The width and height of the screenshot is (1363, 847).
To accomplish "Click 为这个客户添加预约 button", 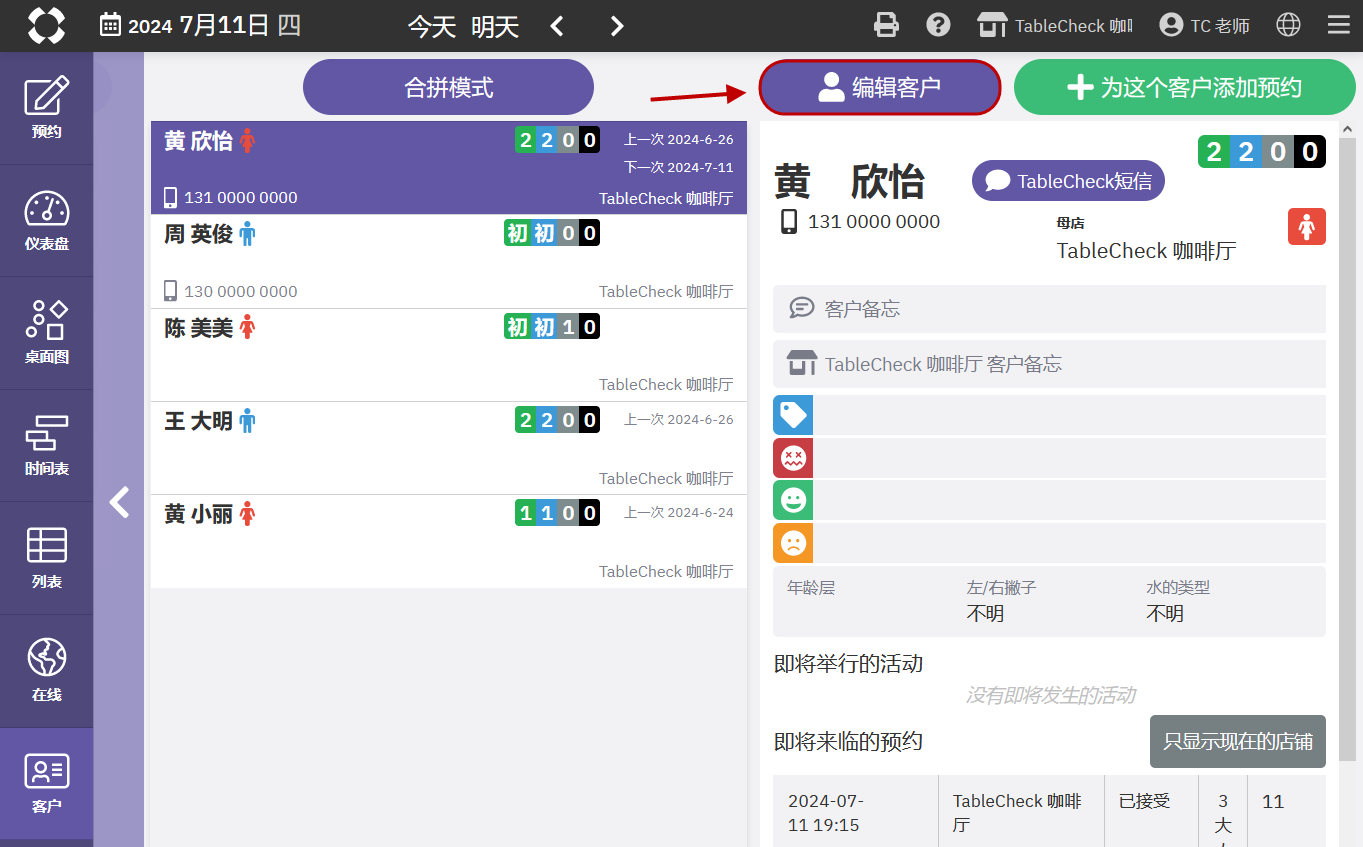I will (x=1185, y=88).
